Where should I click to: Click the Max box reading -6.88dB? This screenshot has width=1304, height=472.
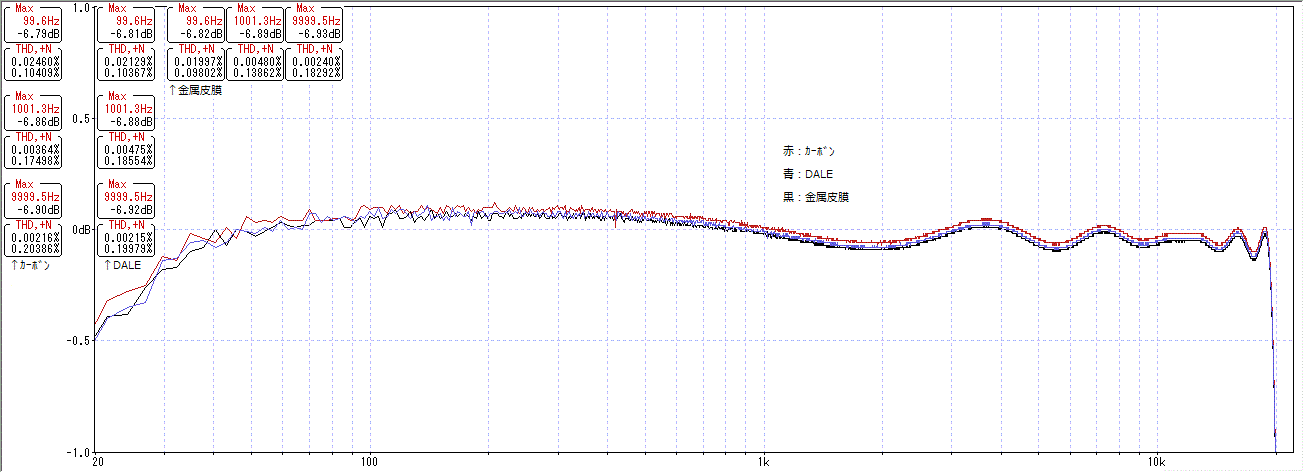click(126, 111)
